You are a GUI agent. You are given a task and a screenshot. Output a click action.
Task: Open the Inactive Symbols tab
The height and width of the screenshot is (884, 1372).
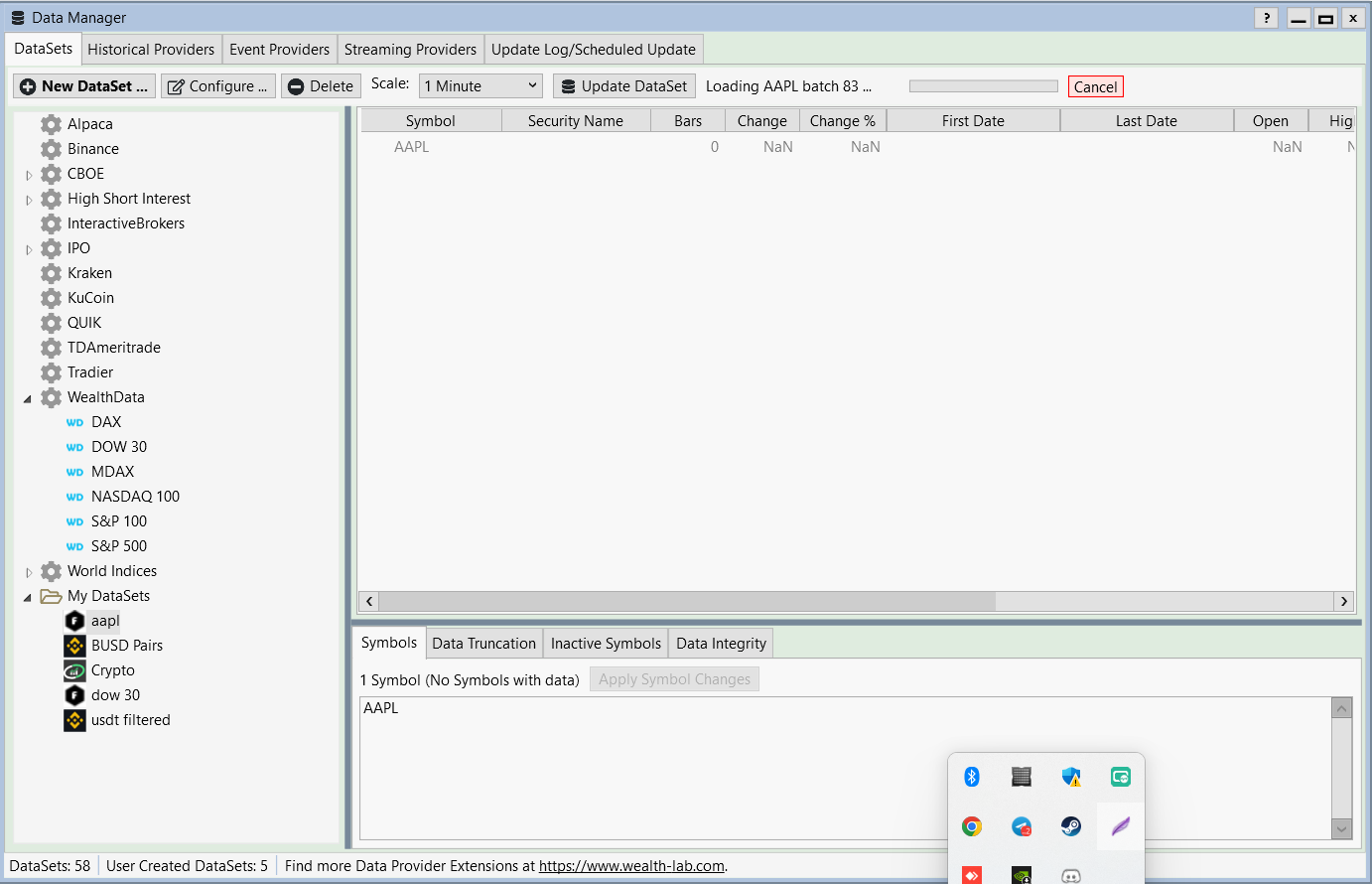(606, 644)
